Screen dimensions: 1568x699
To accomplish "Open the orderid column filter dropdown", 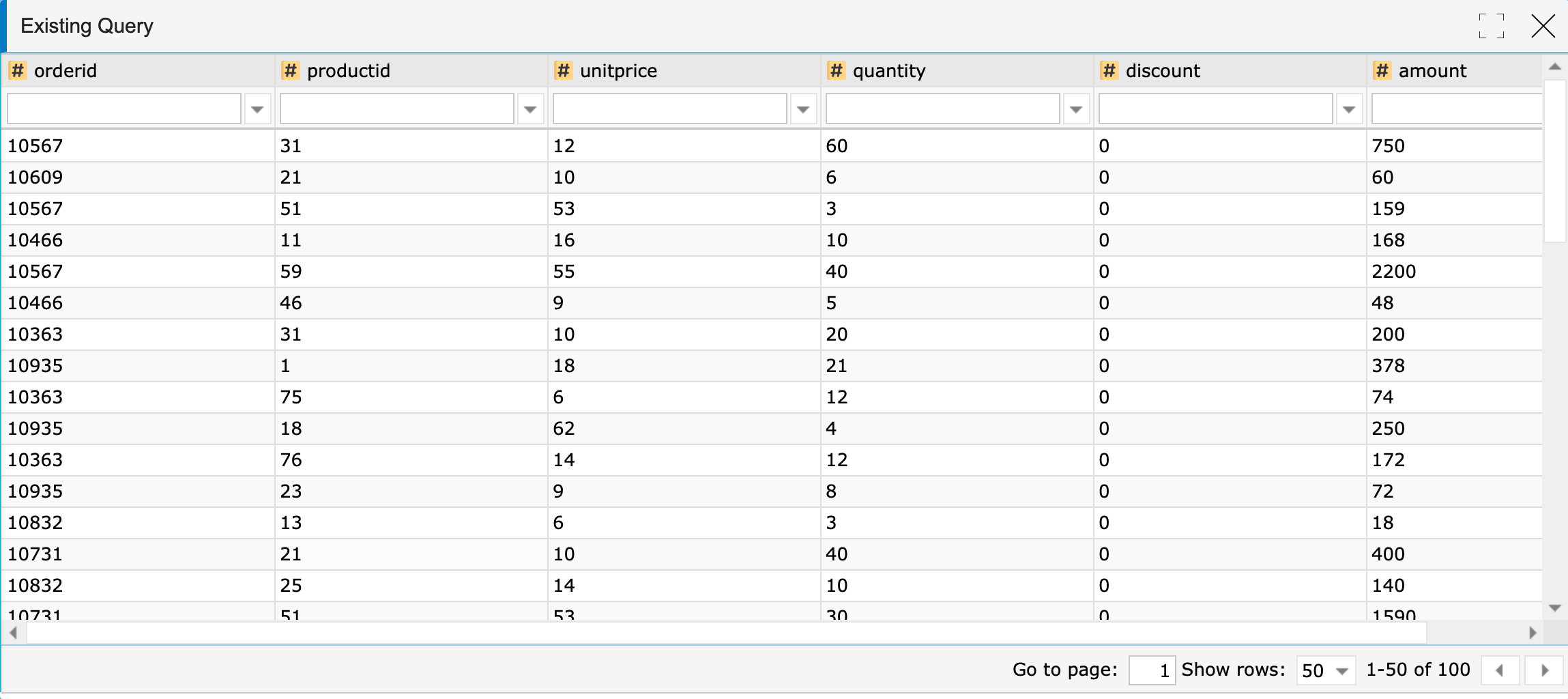I will [x=257, y=108].
